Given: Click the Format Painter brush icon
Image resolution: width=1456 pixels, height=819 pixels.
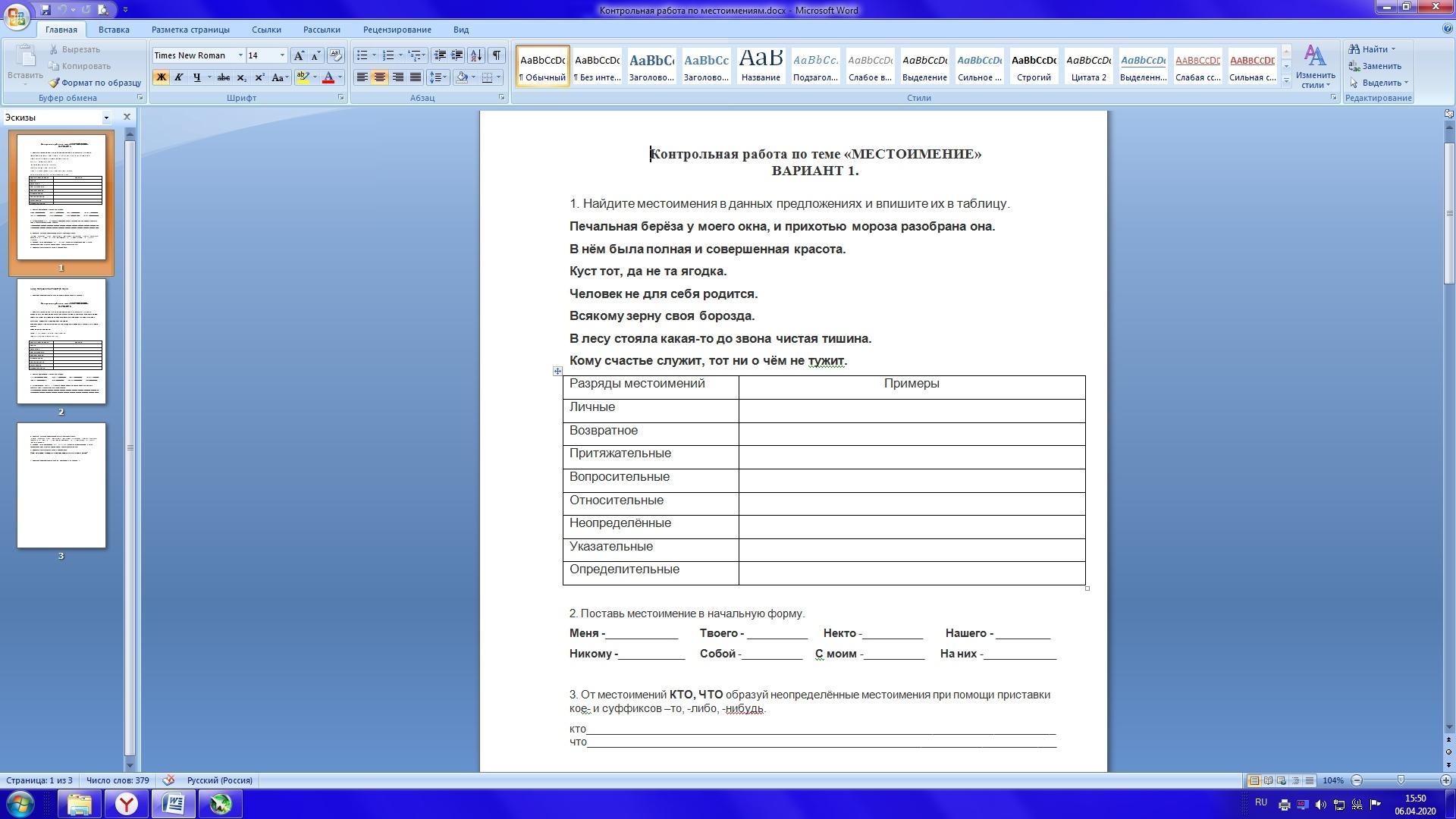Looking at the screenshot, I should click(55, 83).
